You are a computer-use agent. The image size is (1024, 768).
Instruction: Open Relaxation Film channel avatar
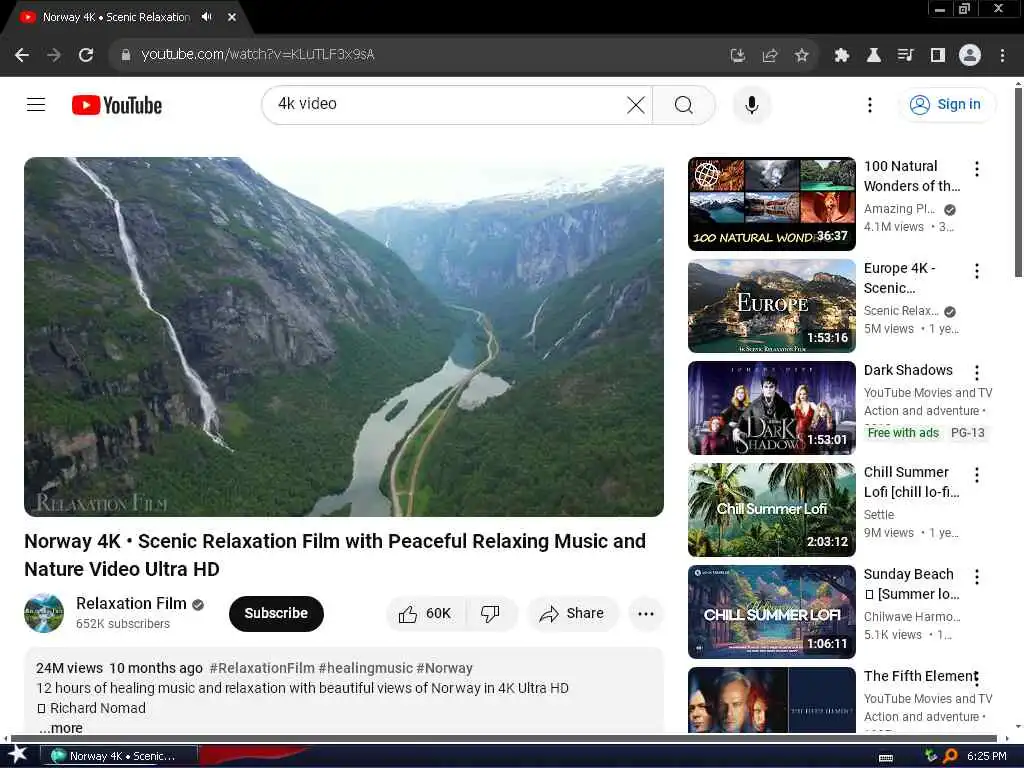point(44,613)
